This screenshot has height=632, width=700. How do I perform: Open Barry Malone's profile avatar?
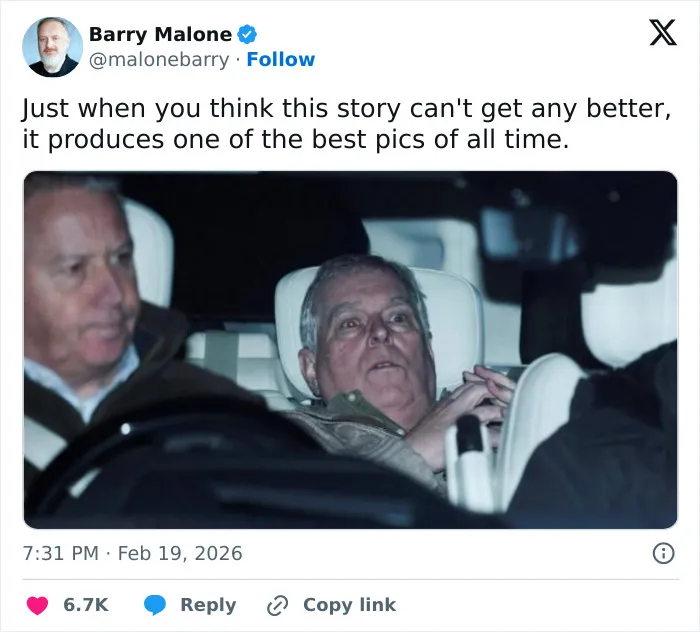(53, 47)
